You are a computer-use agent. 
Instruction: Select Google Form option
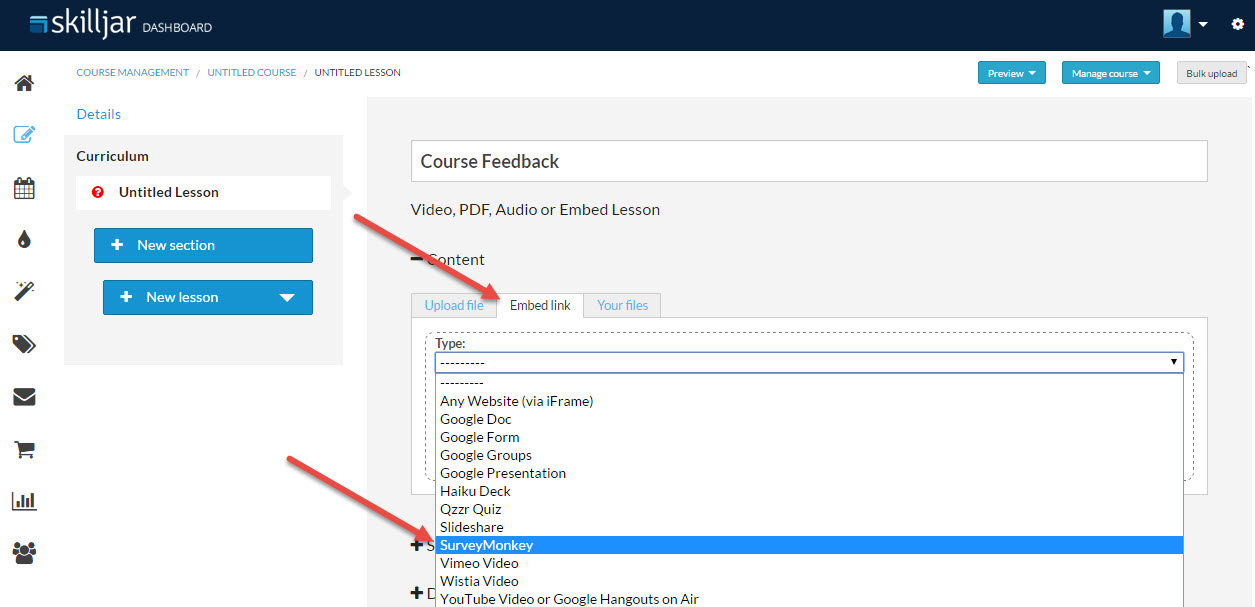coord(809,437)
